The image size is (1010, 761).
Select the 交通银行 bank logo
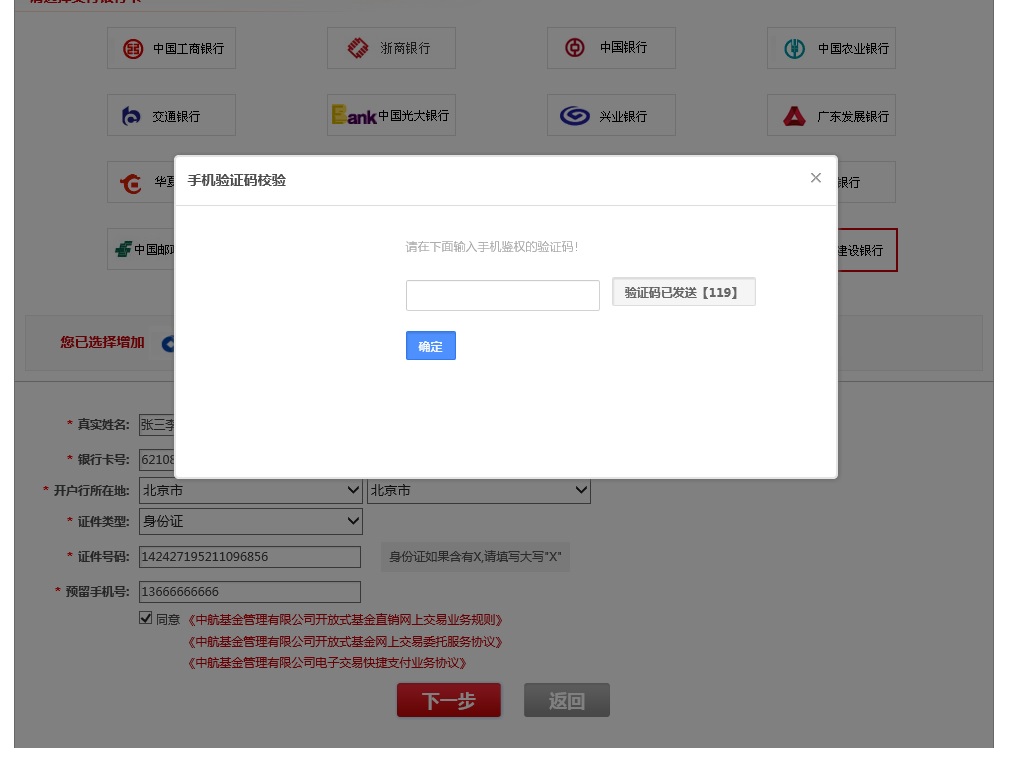pyautogui.click(x=171, y=115)
